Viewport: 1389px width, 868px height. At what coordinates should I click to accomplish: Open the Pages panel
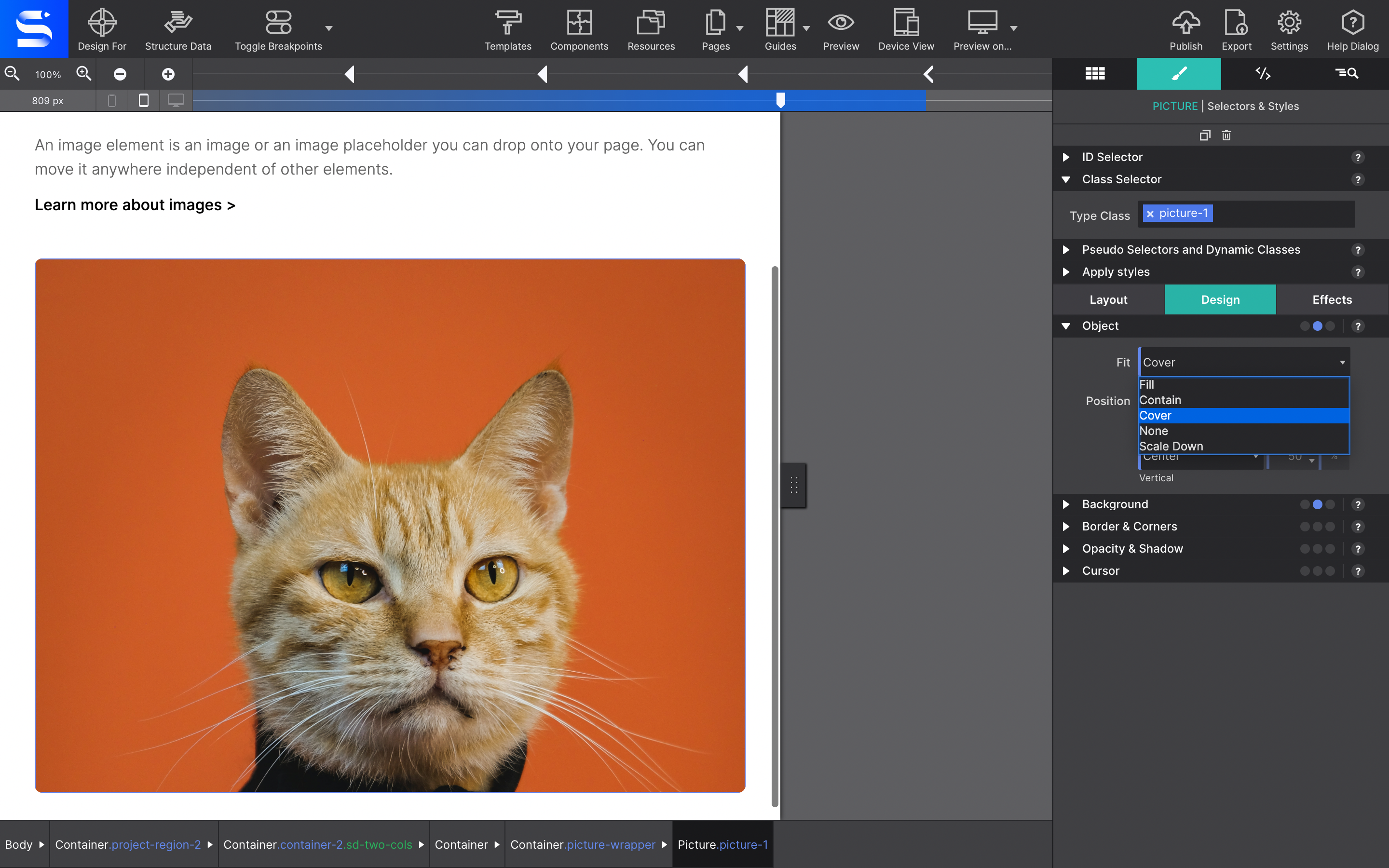(x=715, y=29)
